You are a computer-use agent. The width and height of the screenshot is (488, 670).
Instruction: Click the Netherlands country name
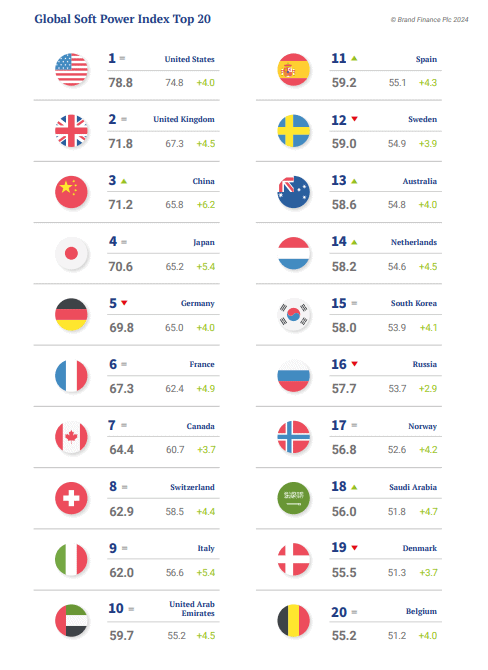coord(414,242)
